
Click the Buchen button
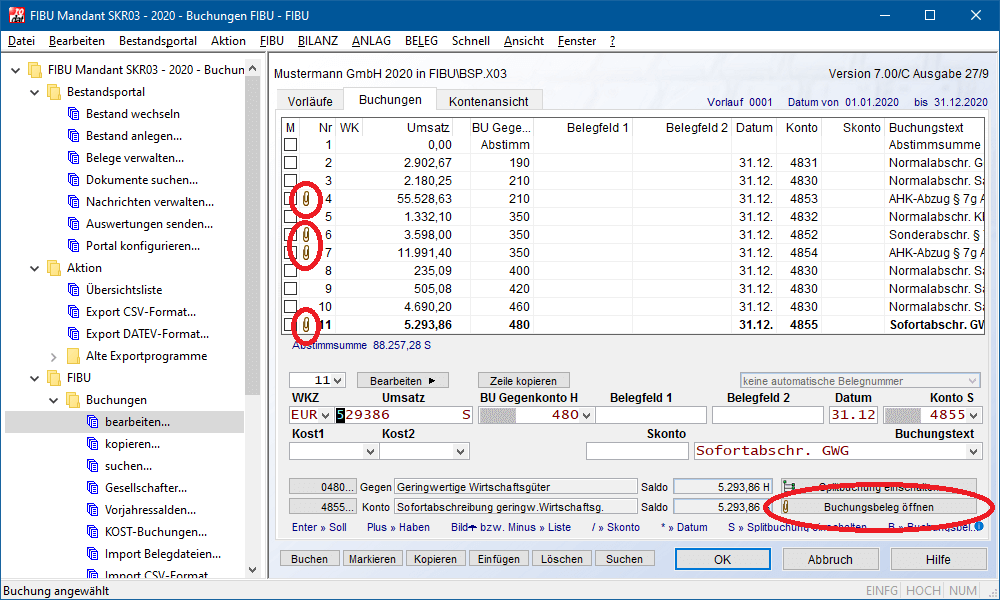(x=309, y=559)
